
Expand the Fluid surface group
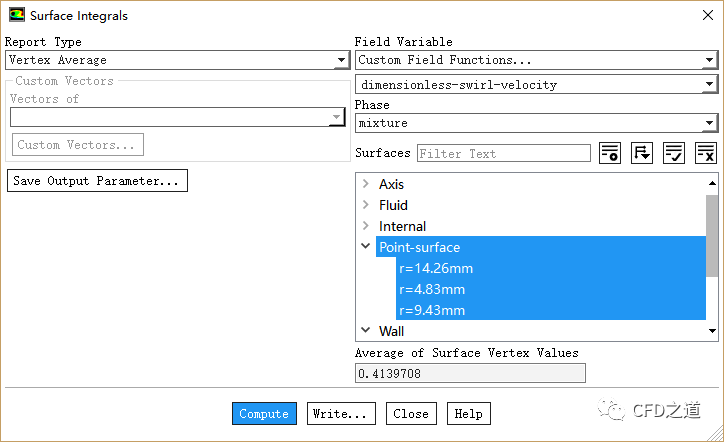click(x=366, y=205)
